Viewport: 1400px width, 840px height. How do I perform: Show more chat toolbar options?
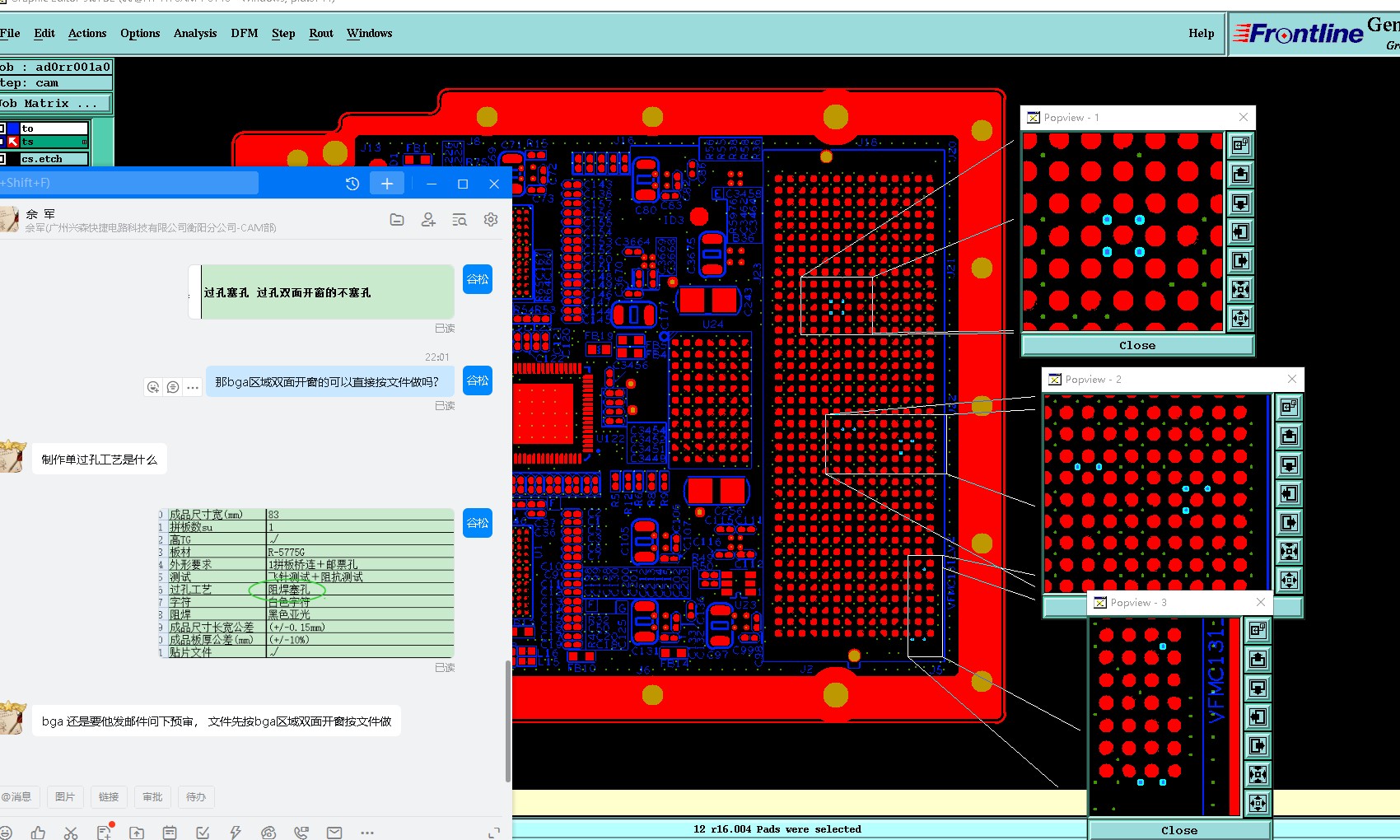367,833
